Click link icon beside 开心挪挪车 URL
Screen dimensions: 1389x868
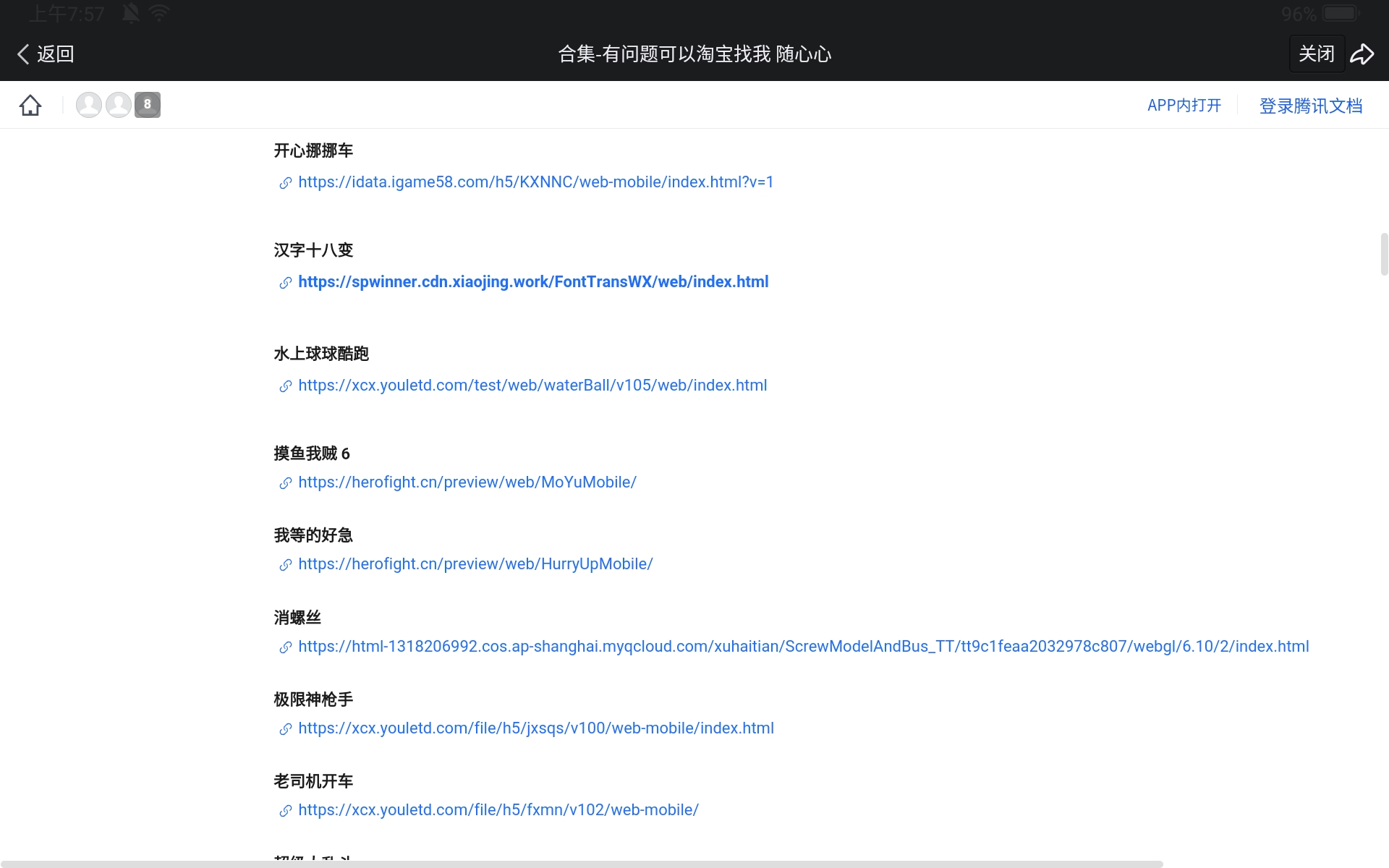tap(286, 183)
